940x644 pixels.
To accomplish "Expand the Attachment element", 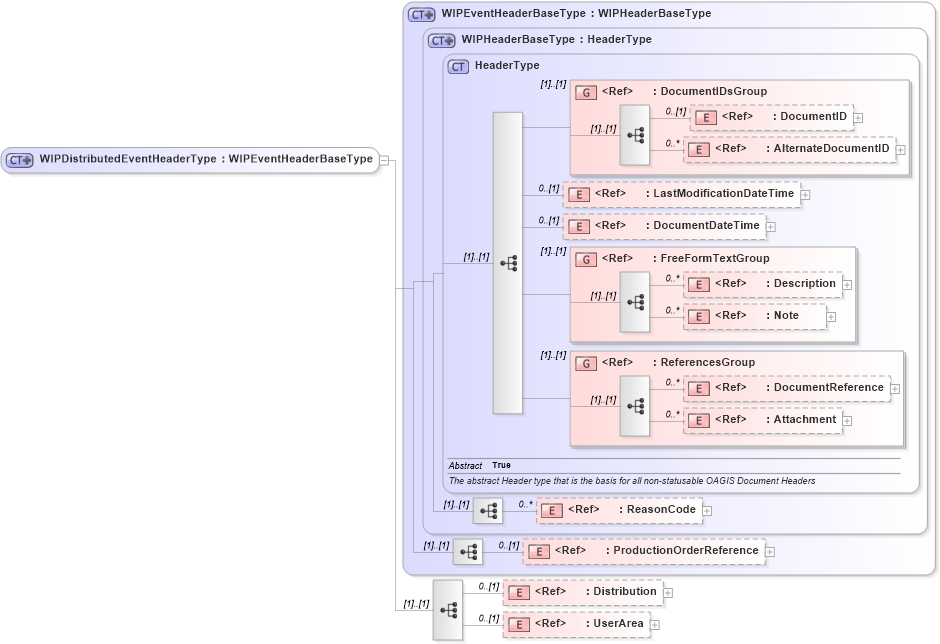I will [x=847, y=420].
